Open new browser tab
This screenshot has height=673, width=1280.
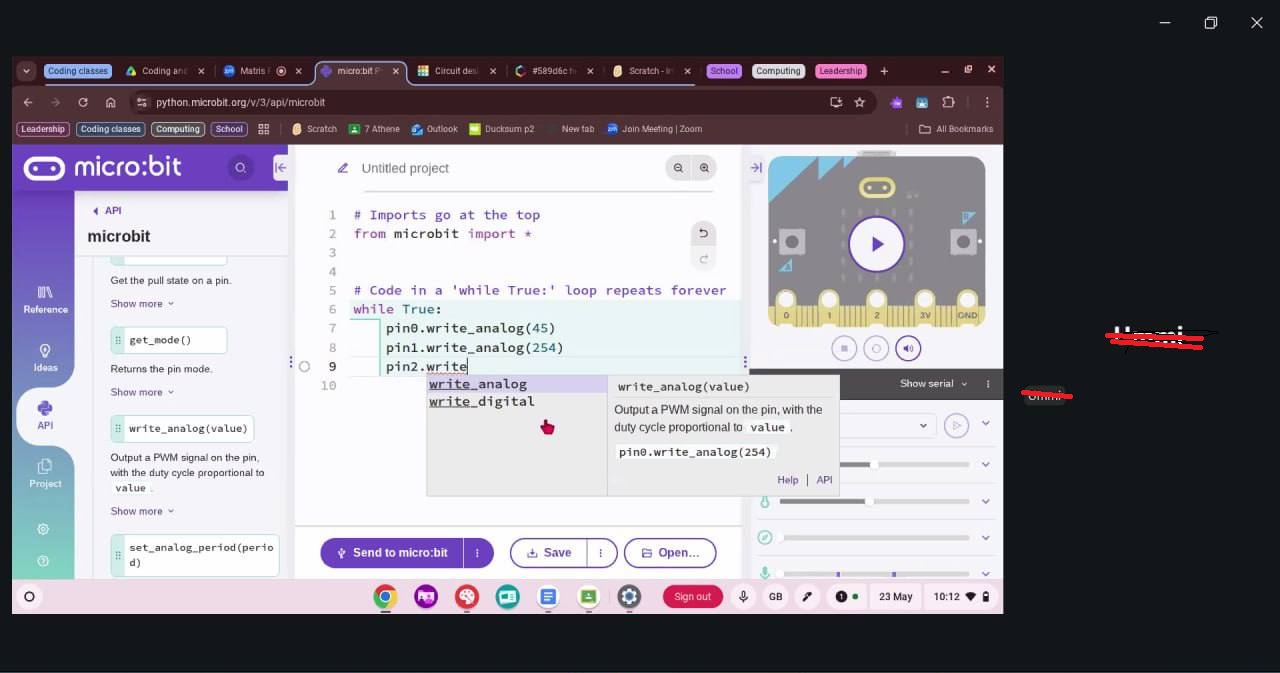(884, 71)
